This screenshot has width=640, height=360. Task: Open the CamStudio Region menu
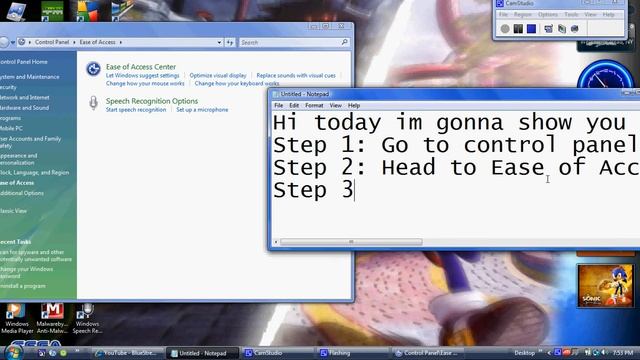[x=522, y=15]
